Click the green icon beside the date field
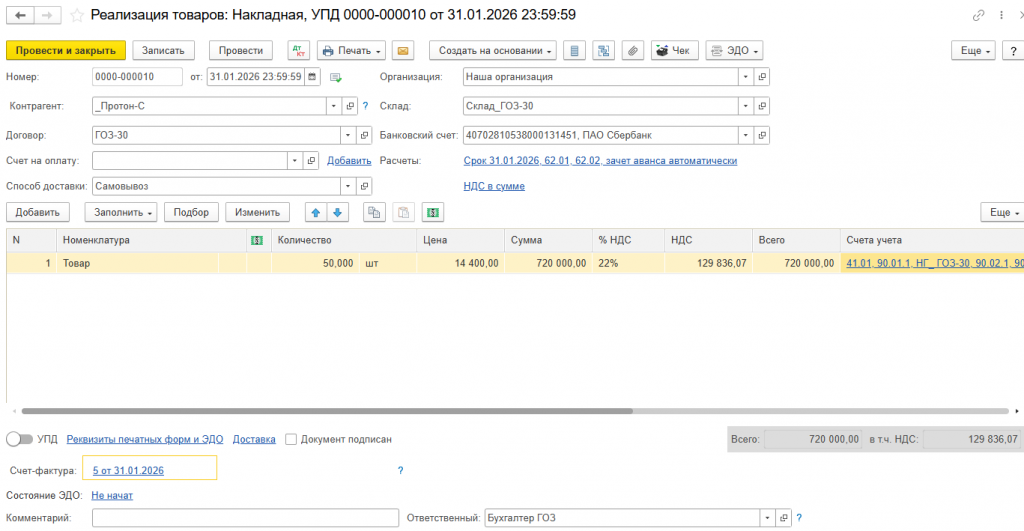The height and width of the screenshot is (531, 1024). tap(336, 77)
